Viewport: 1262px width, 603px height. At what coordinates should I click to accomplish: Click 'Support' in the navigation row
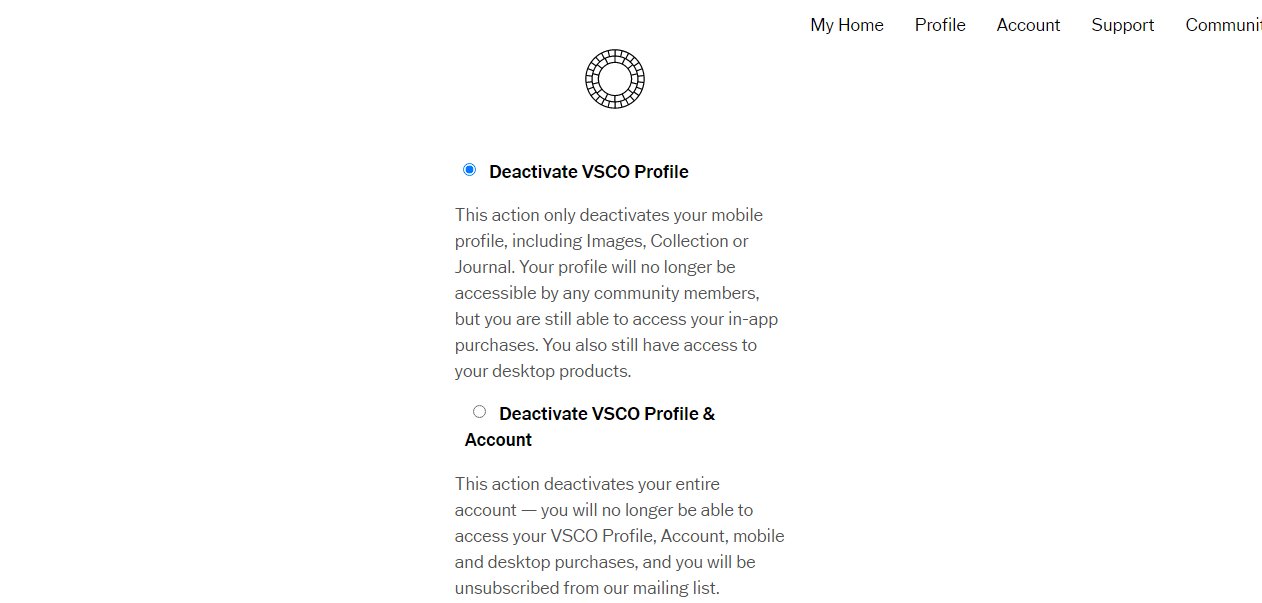click(x=1122, y=25)
